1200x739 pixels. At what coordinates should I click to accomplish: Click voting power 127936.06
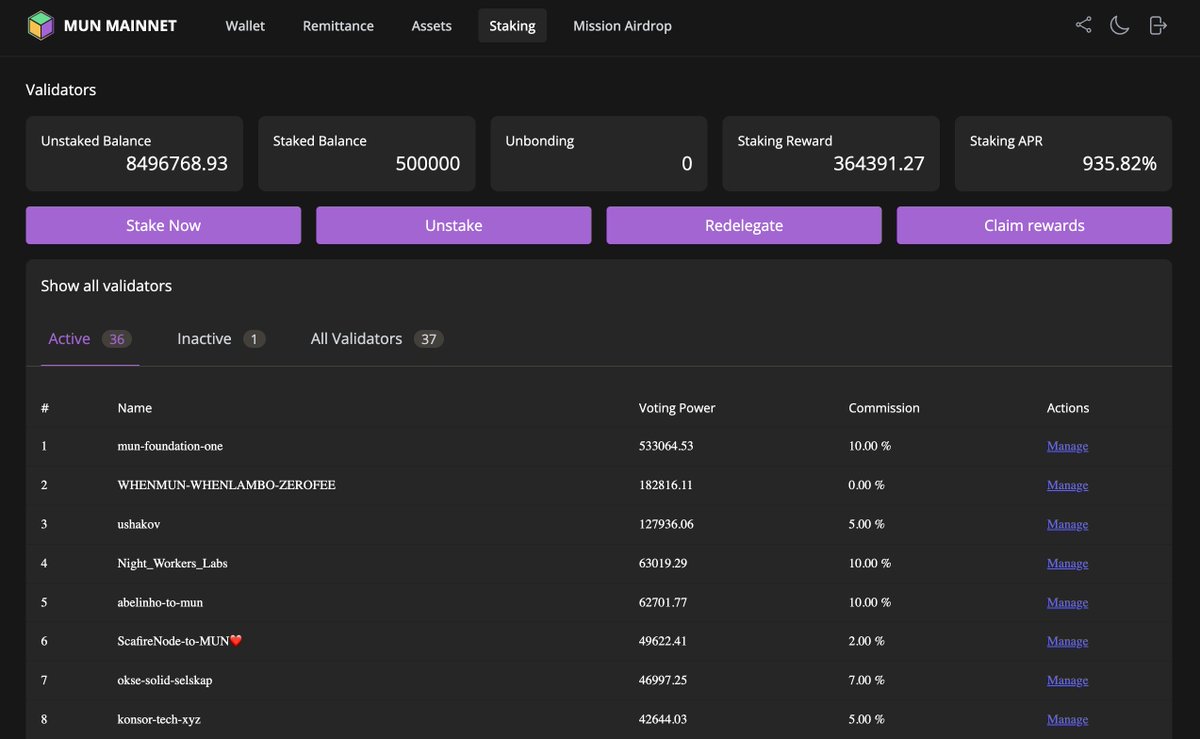(666, 524)
